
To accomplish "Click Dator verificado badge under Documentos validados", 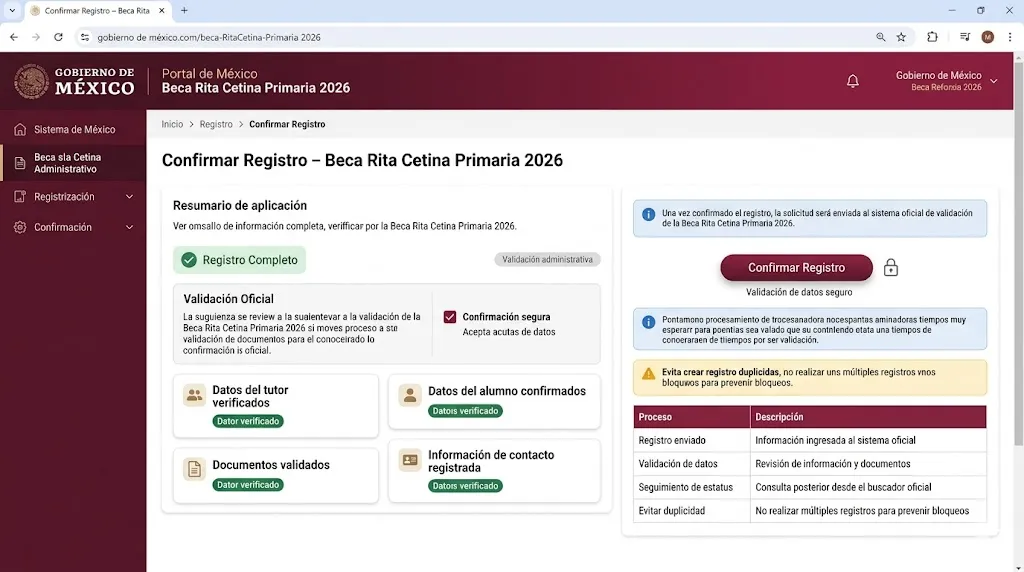I will pos(248,485).
